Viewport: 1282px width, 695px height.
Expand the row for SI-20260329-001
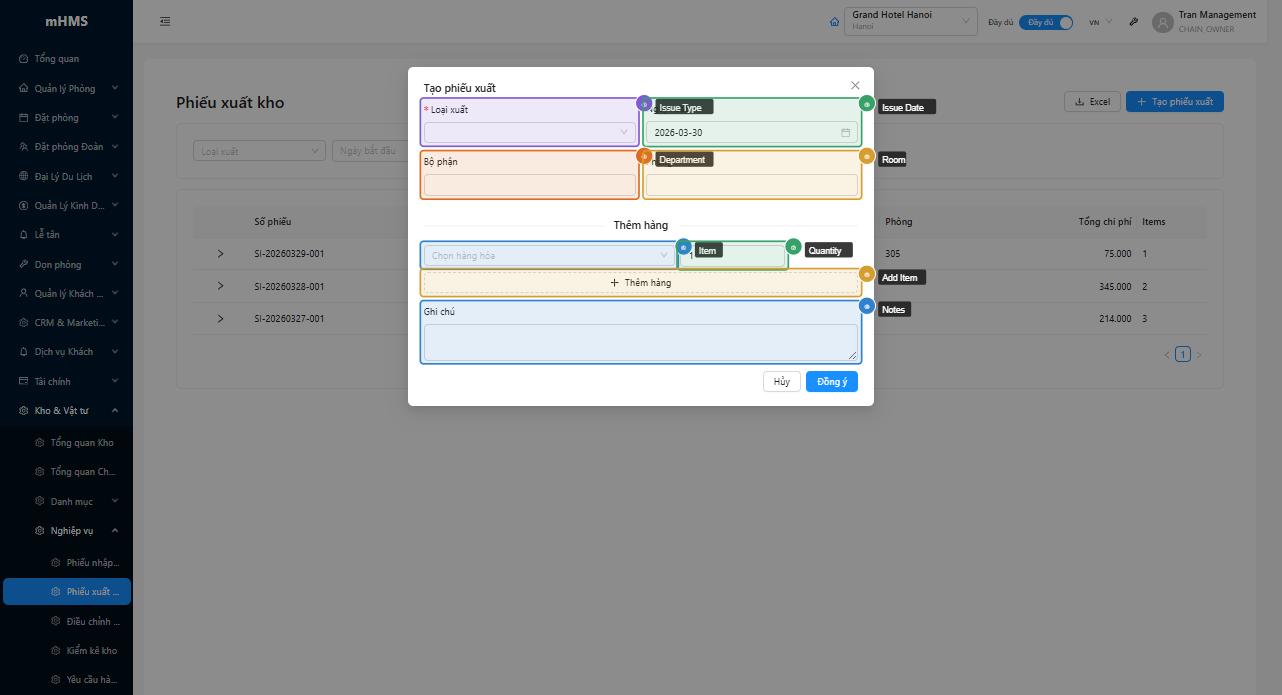tap(221, 254)
